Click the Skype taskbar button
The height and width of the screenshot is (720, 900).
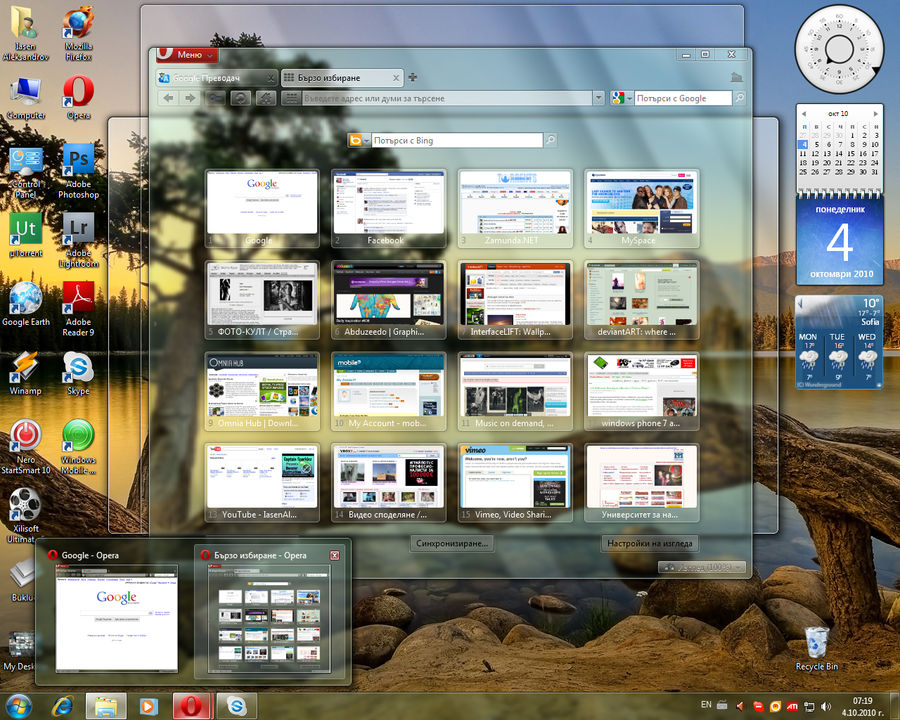(x=236, y=706)
